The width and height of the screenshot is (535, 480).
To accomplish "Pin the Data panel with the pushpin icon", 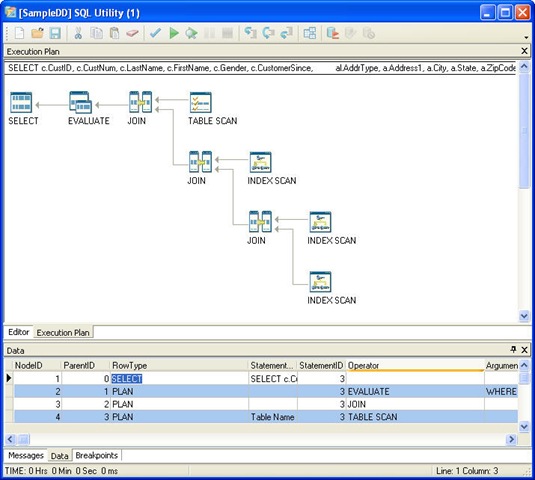I will 514,349.
